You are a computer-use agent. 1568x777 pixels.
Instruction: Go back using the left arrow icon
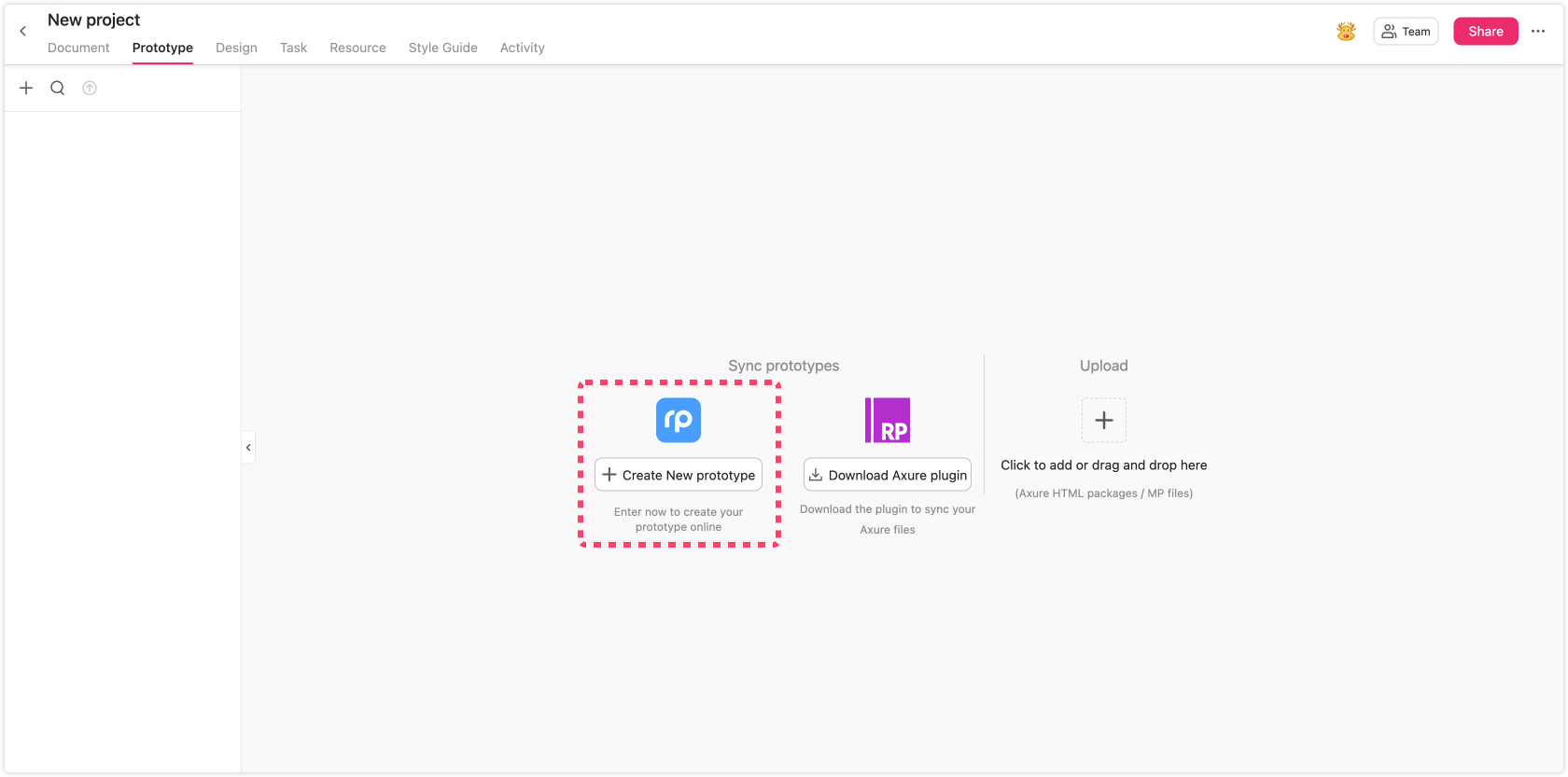23,32
